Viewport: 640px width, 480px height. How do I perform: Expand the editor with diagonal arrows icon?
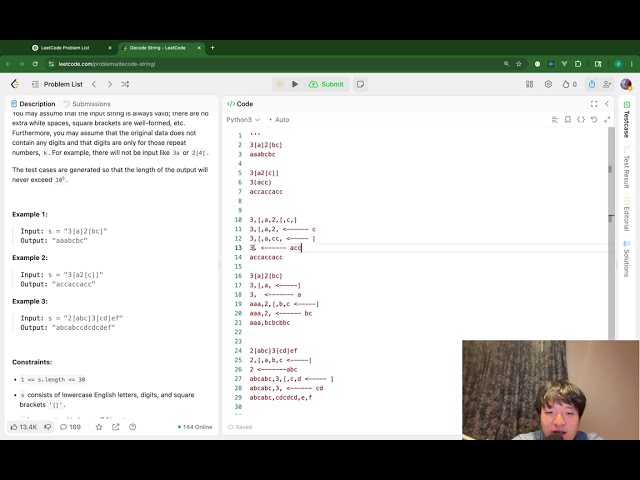click(x=607, y=120)
